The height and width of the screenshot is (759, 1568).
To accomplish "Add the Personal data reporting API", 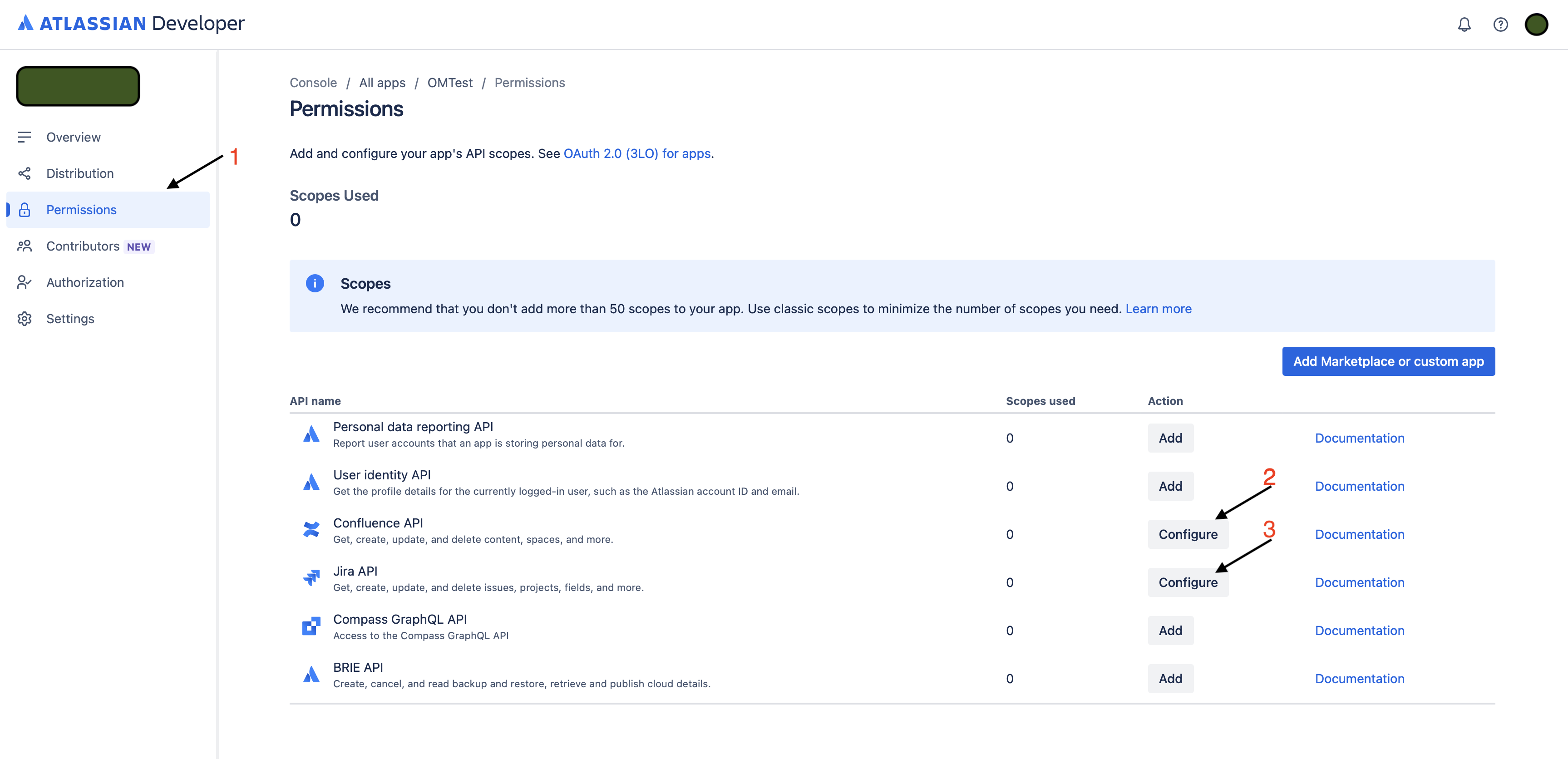I will tap(1170, 438).
